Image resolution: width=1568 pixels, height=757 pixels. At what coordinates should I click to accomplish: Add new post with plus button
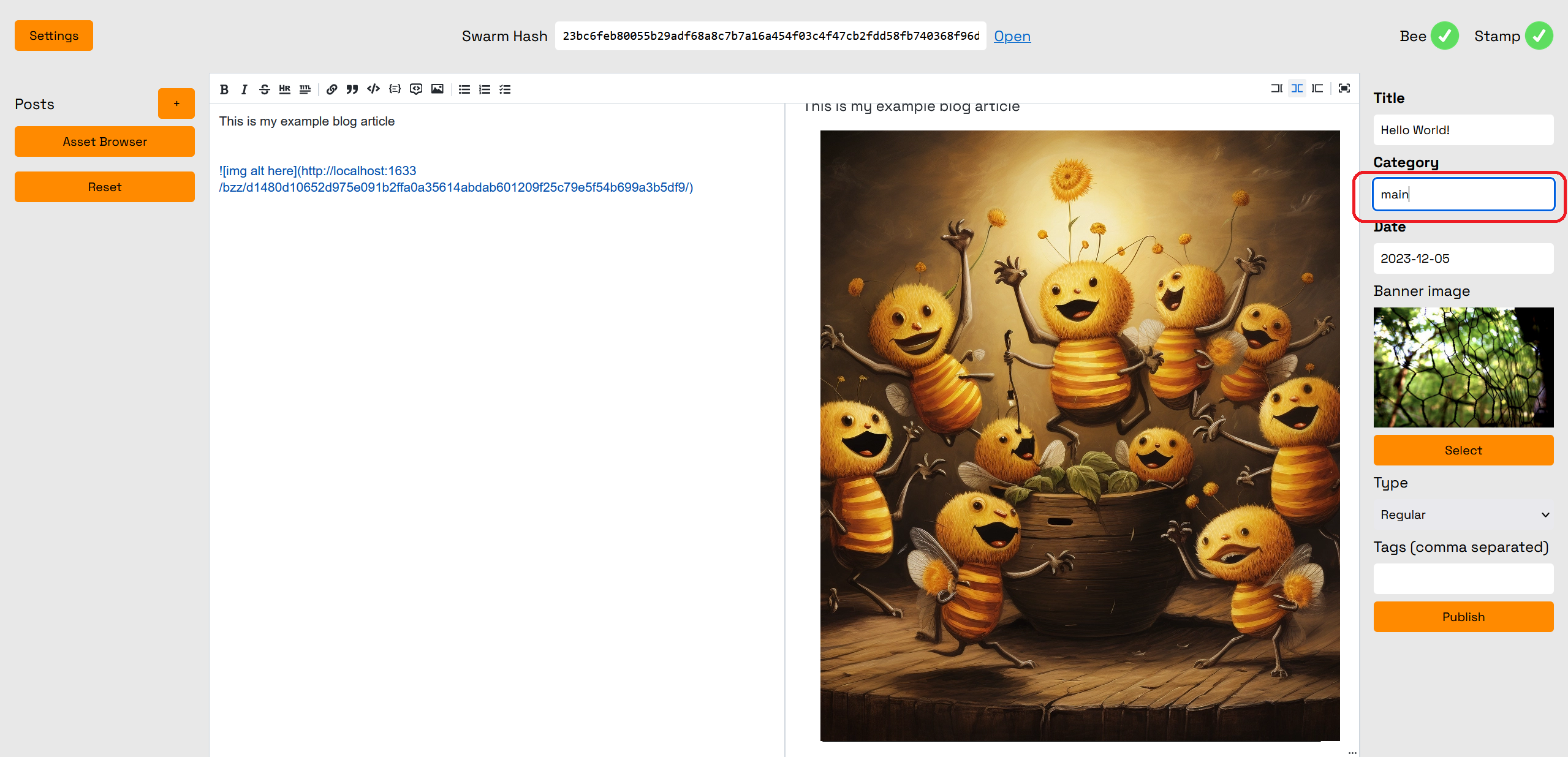[176, 104]
